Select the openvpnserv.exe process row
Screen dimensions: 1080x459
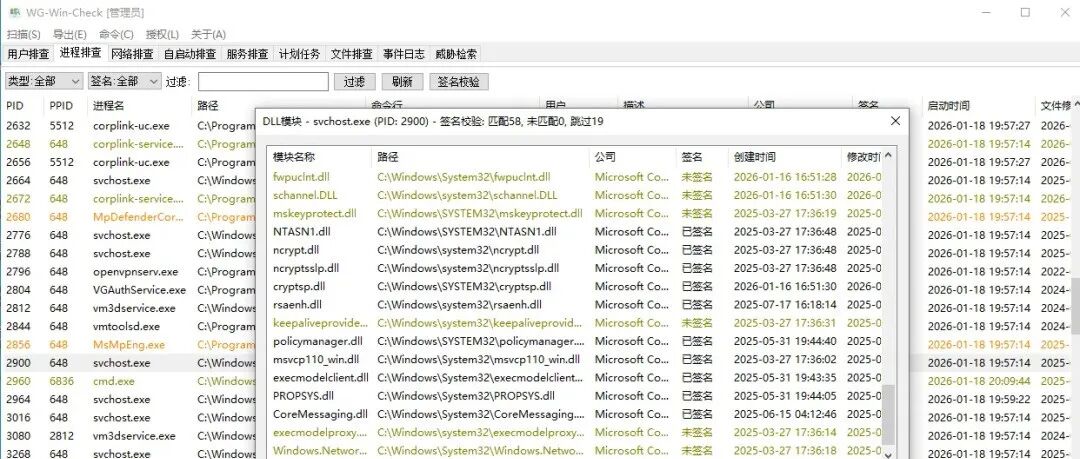(x=129, y=272)
